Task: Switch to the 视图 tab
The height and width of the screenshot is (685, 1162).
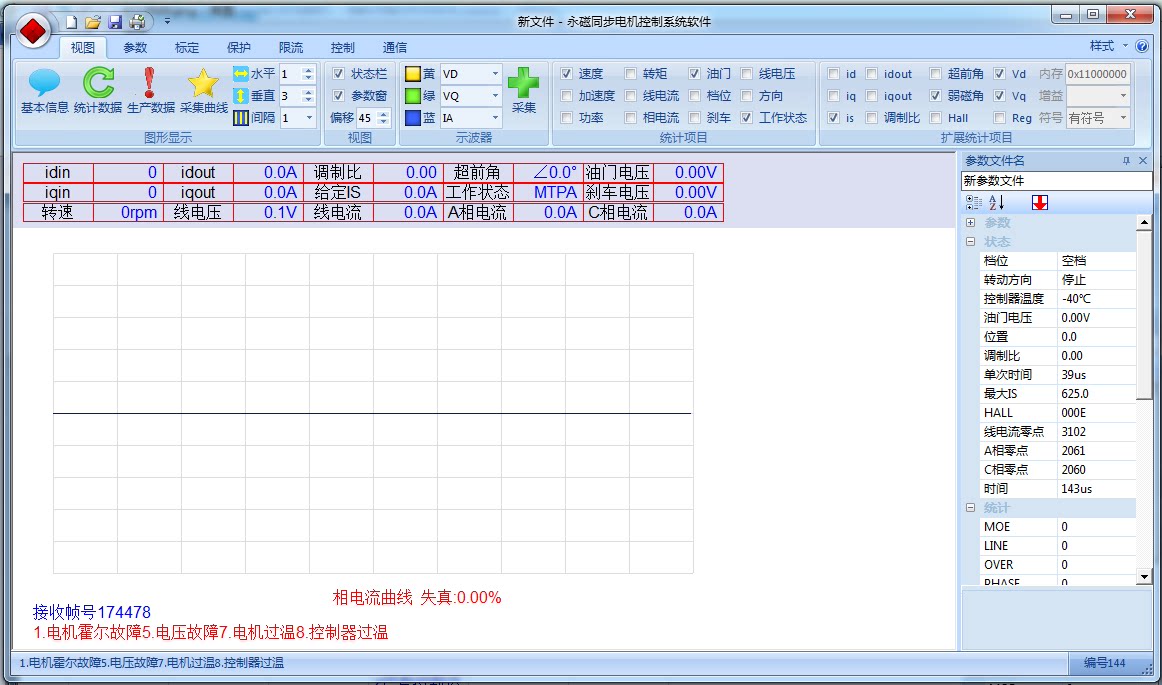Action: coord(83,47)
